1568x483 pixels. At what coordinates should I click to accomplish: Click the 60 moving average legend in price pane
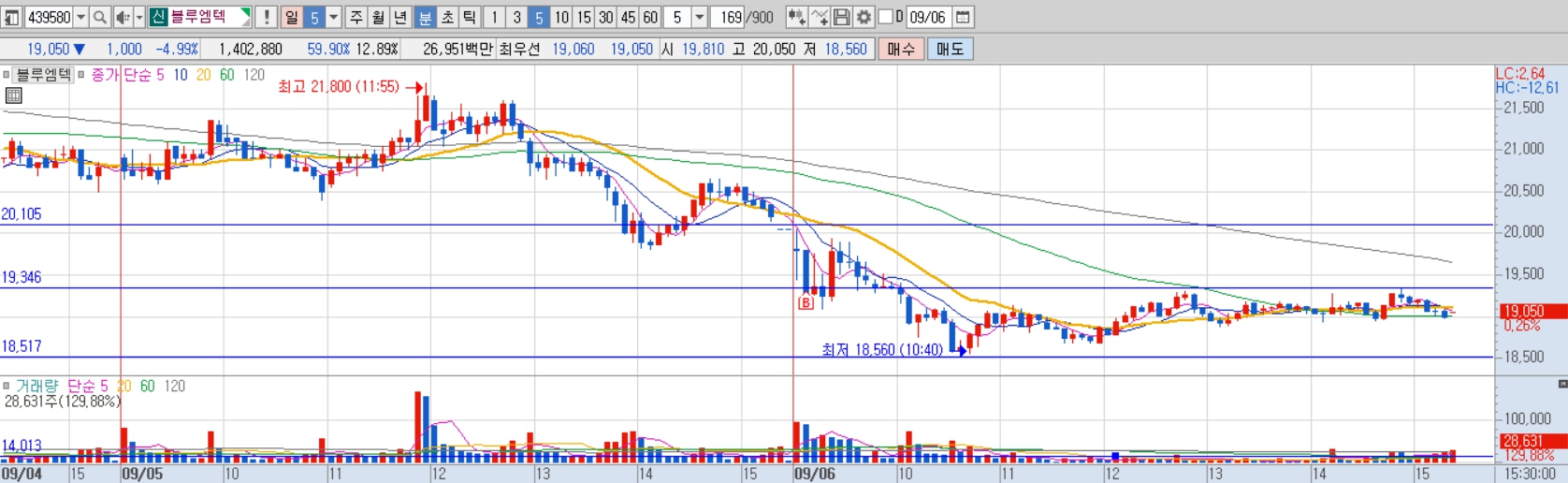[226, 75]
